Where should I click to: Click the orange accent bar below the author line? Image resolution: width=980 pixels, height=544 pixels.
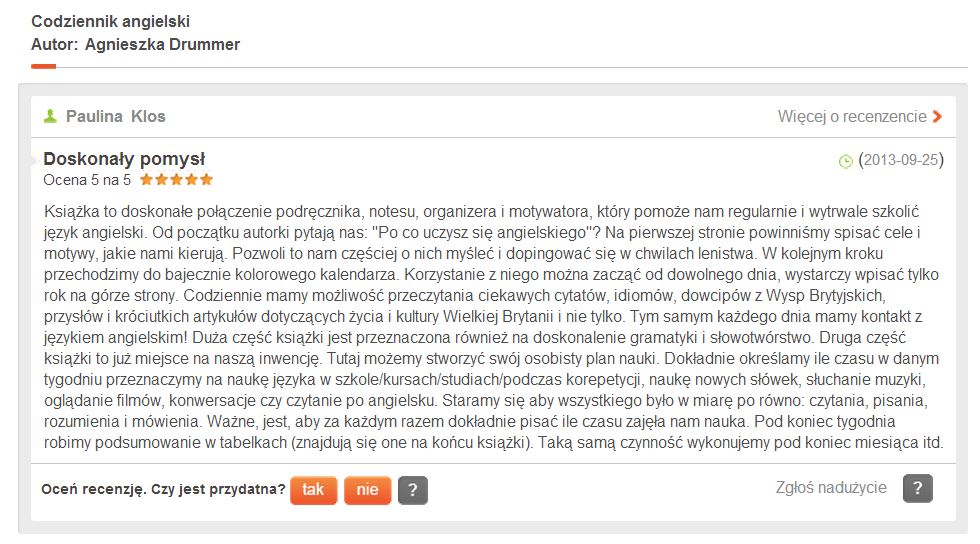click(x=43, y=66)
